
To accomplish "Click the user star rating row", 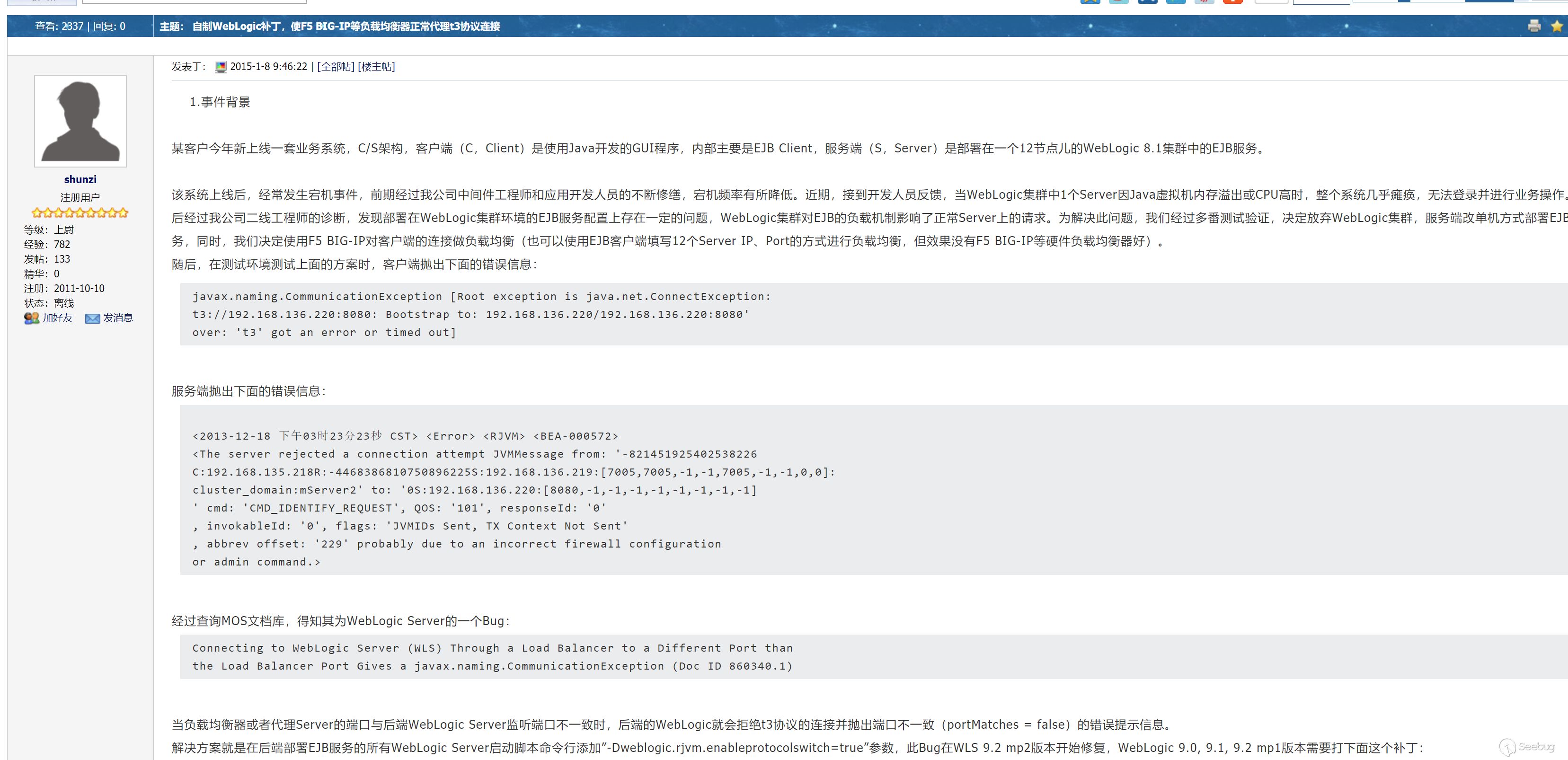I will click(80, 212).
